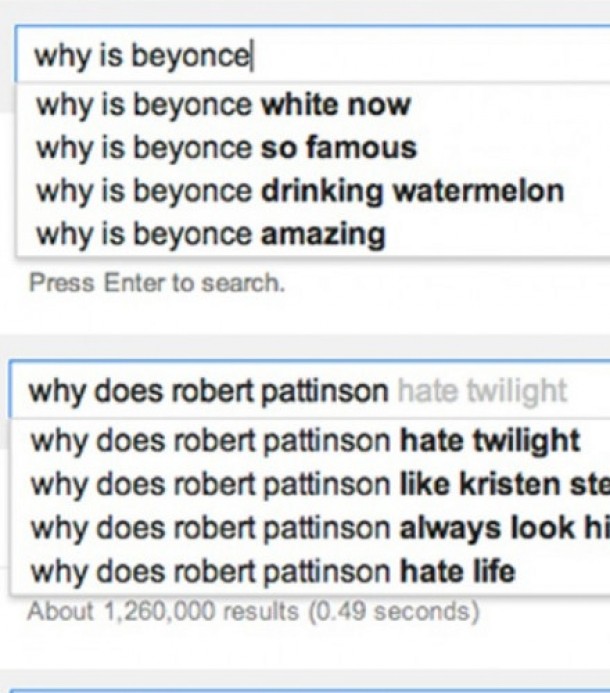This screenshot has width=610, height=693.
Task: Pick the "always look hi" Robert Pattinson suggestion
Action: click(x=320, y=529)
